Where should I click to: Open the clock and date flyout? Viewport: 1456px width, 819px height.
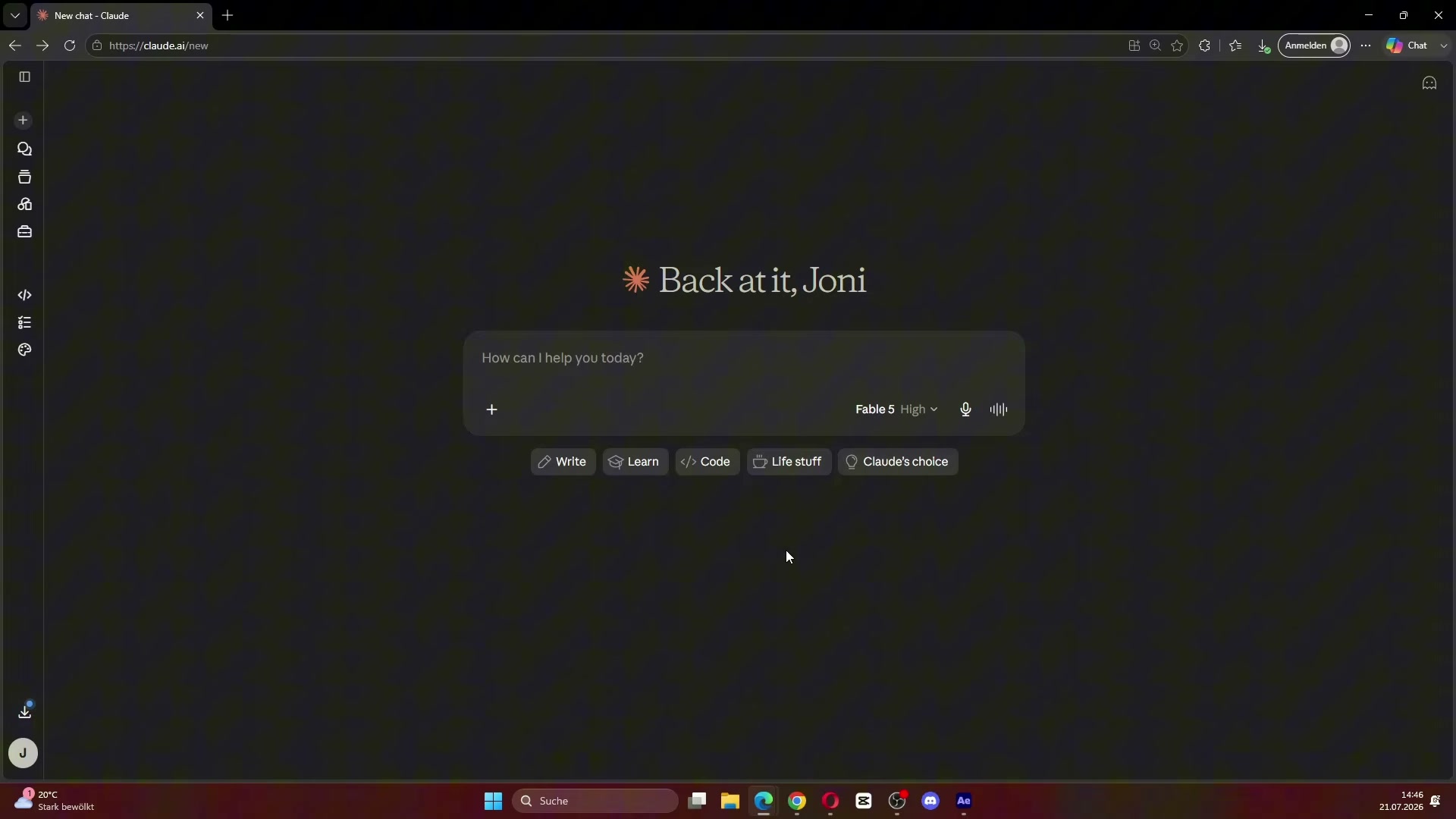point(1401,801)
